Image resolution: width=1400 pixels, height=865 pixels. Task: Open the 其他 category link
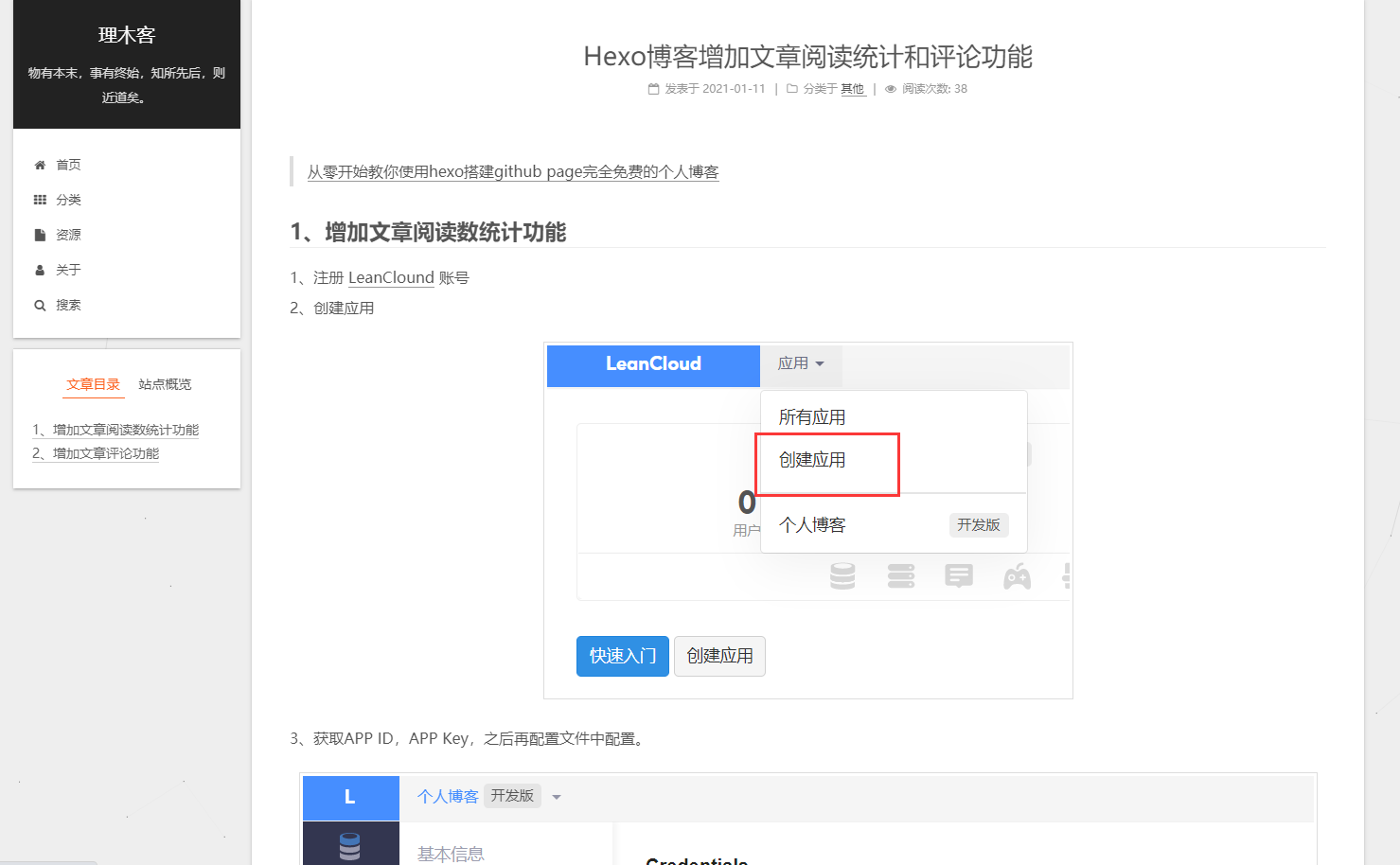click(x=853, y=89)
